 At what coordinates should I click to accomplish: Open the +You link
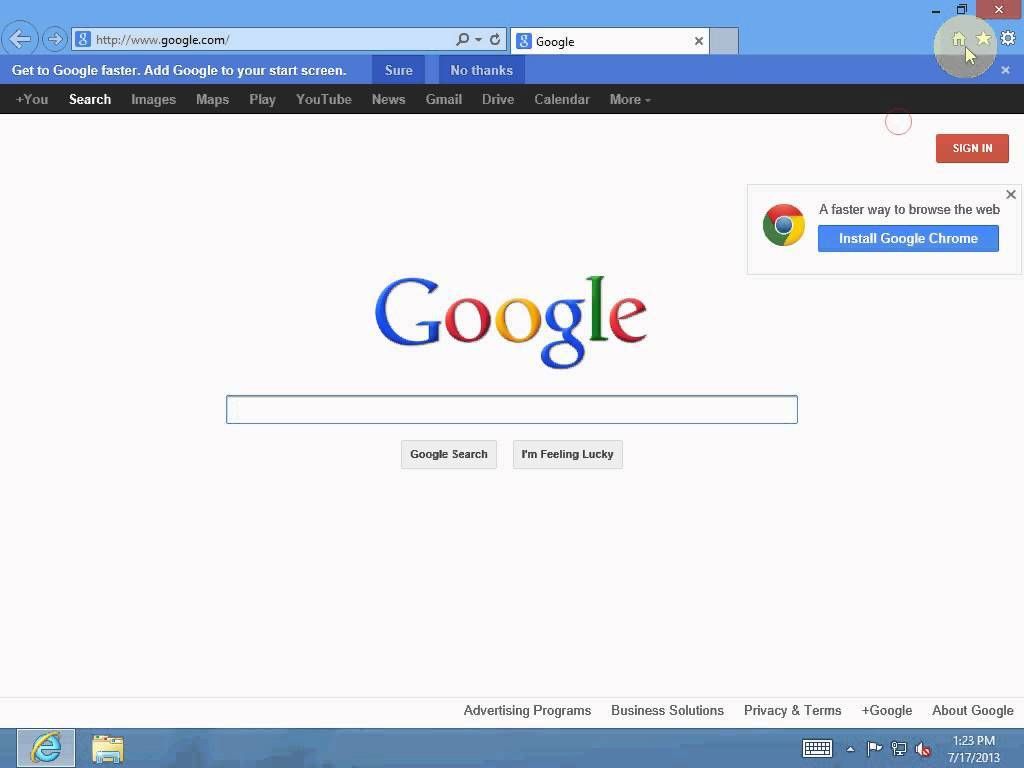click(32, 99)
